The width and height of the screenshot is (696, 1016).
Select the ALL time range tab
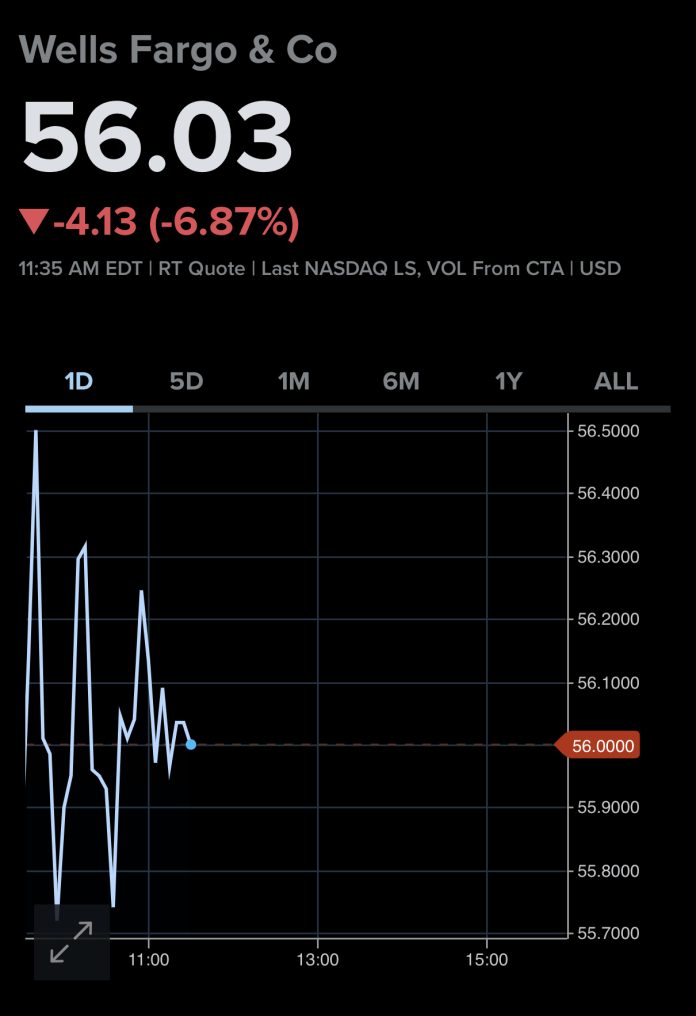[616, 381]
